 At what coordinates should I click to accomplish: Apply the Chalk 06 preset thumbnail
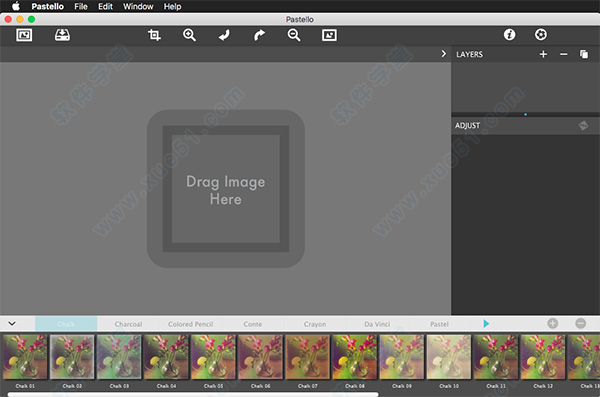coord(260,357)
